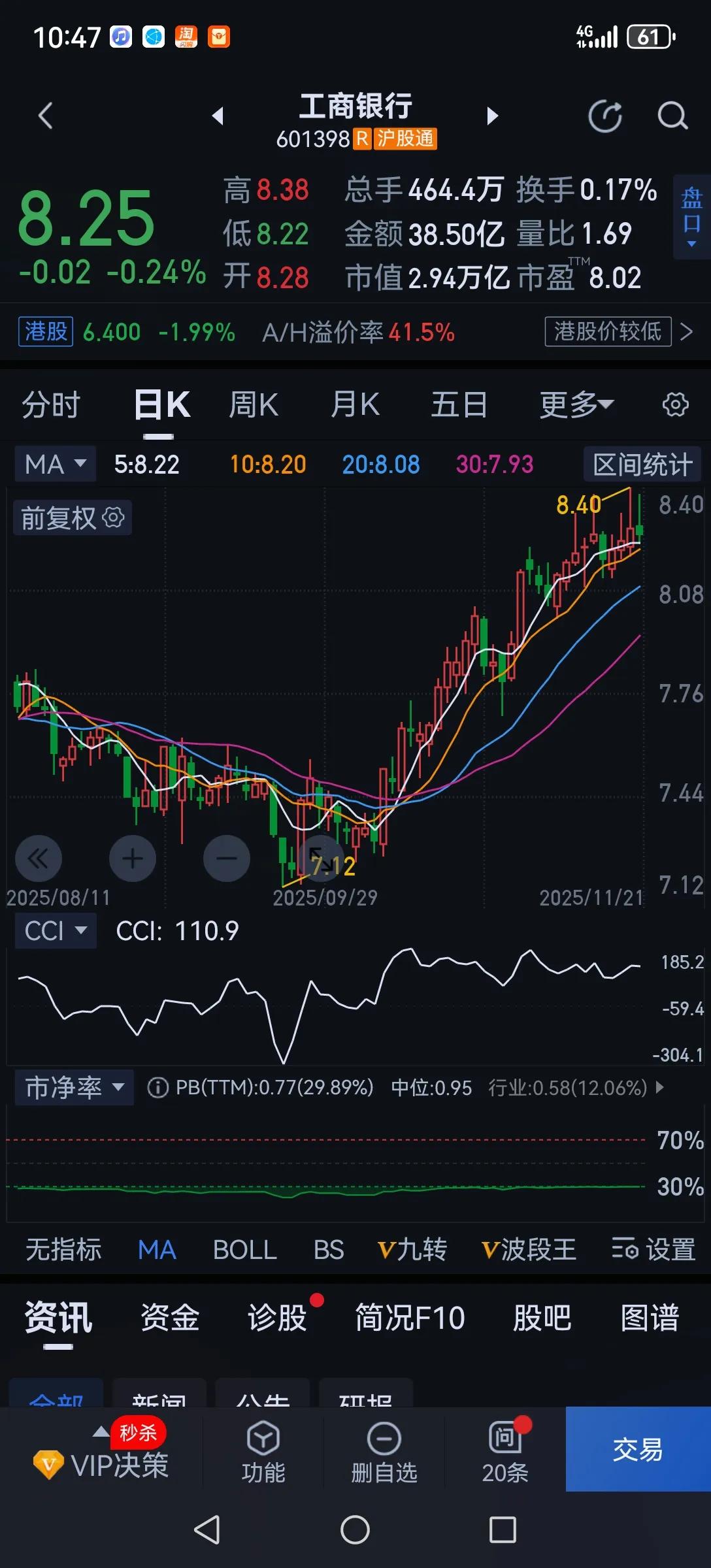Select MA overlay option in bottom row
Viewport: 711px width, 1568px height.
157,1249
